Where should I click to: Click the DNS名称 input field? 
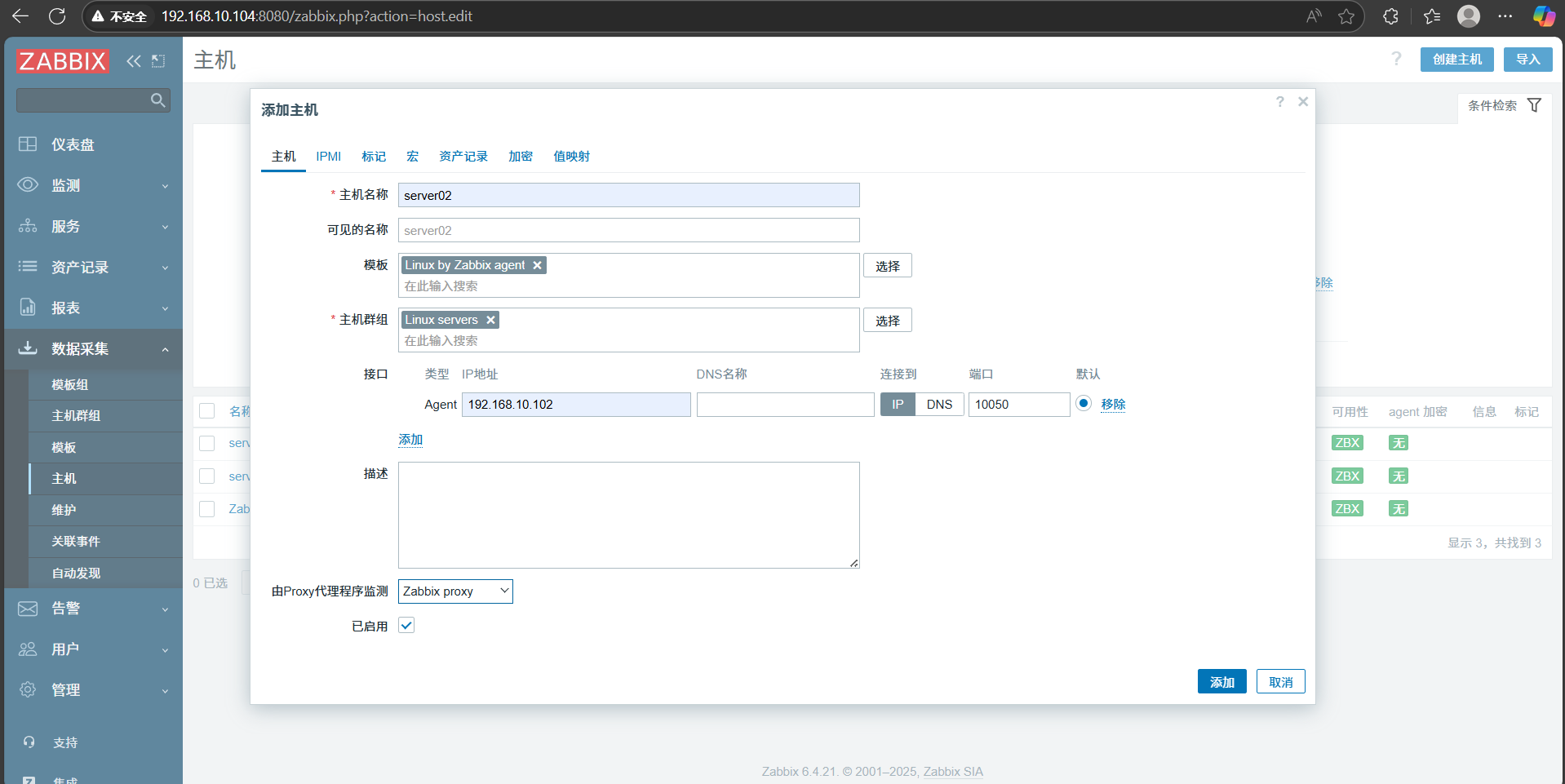click(786, 405)
